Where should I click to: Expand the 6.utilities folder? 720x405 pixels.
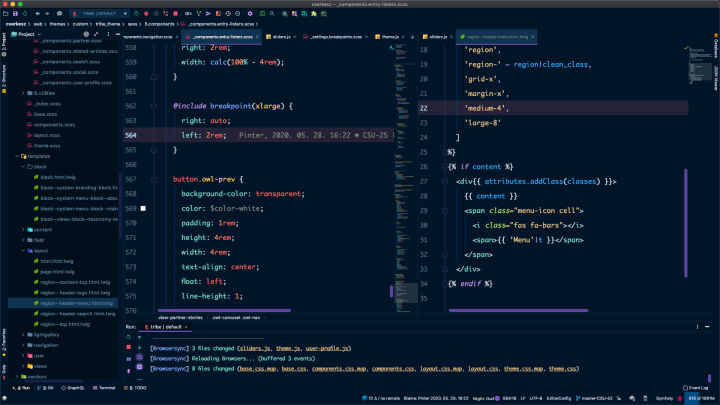click(x=23, y=93)
